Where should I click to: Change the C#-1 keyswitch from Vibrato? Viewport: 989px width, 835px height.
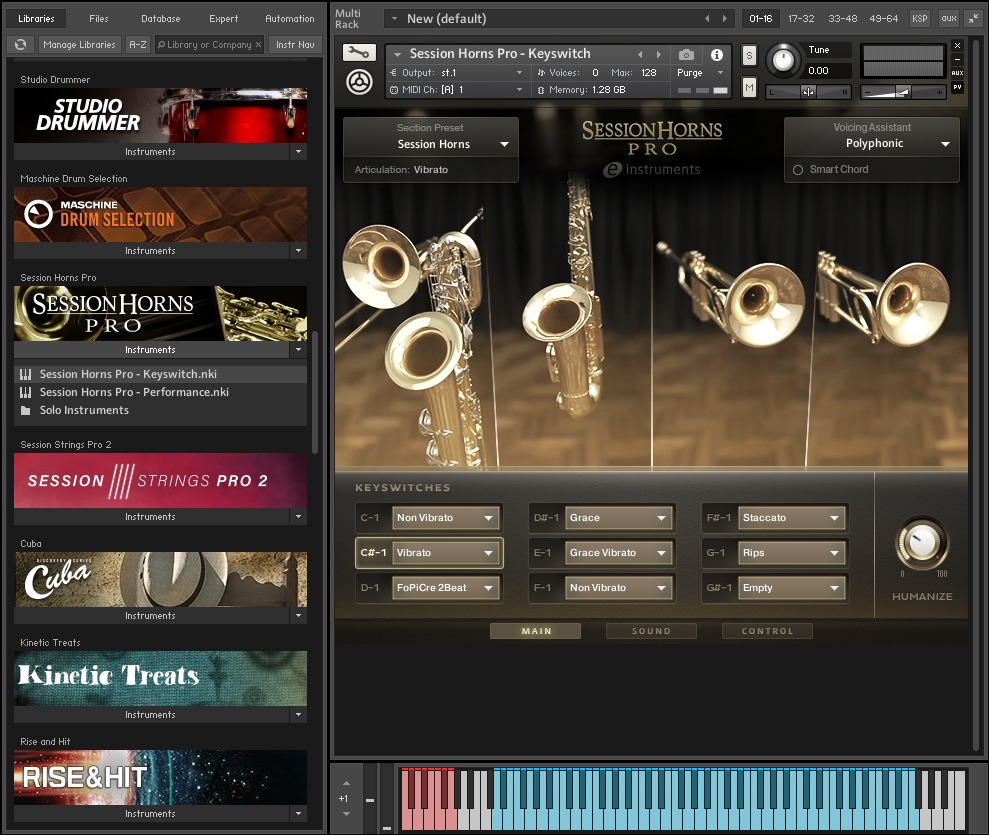click(445, 552)
